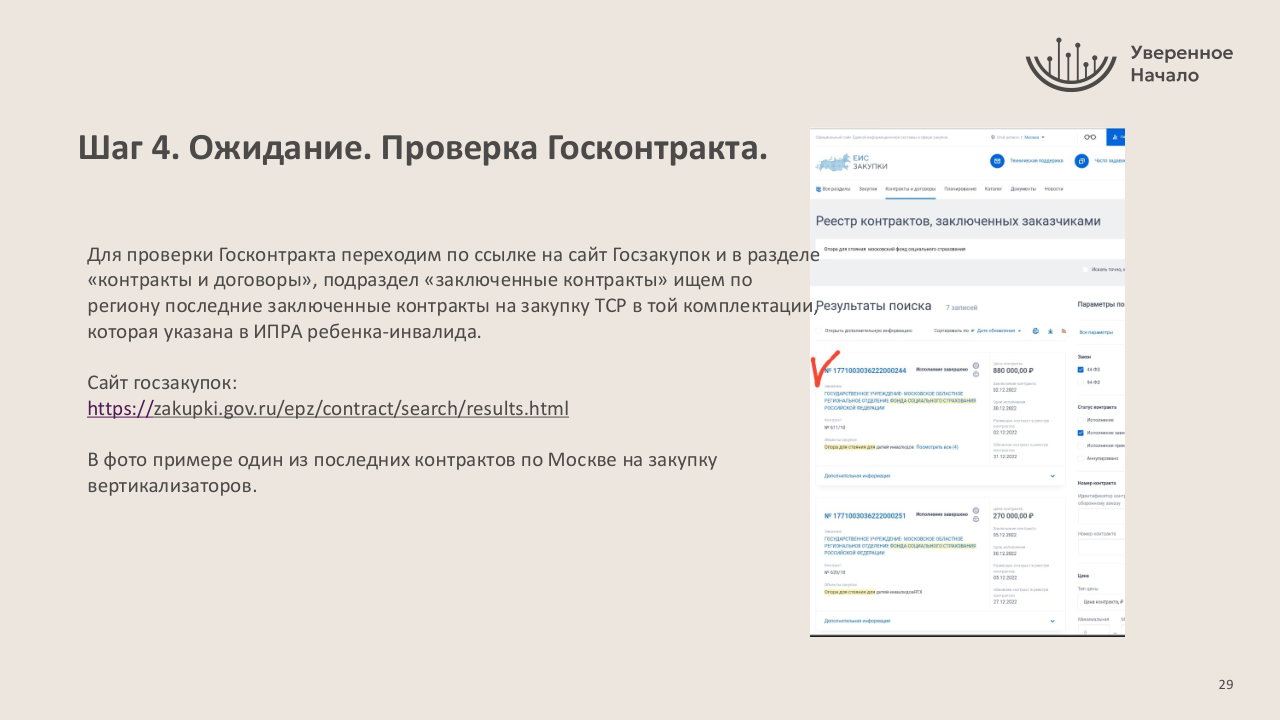Screen dimensions: 1280x720
Task: Click the upper round icon beside contract ...251 status
Action: (976, 509)
